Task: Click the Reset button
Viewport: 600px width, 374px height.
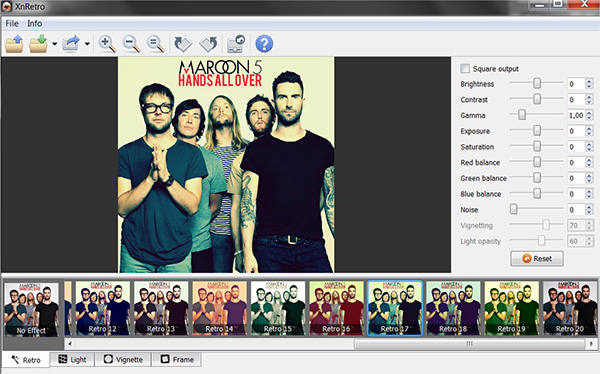Action: coord(537,258)
